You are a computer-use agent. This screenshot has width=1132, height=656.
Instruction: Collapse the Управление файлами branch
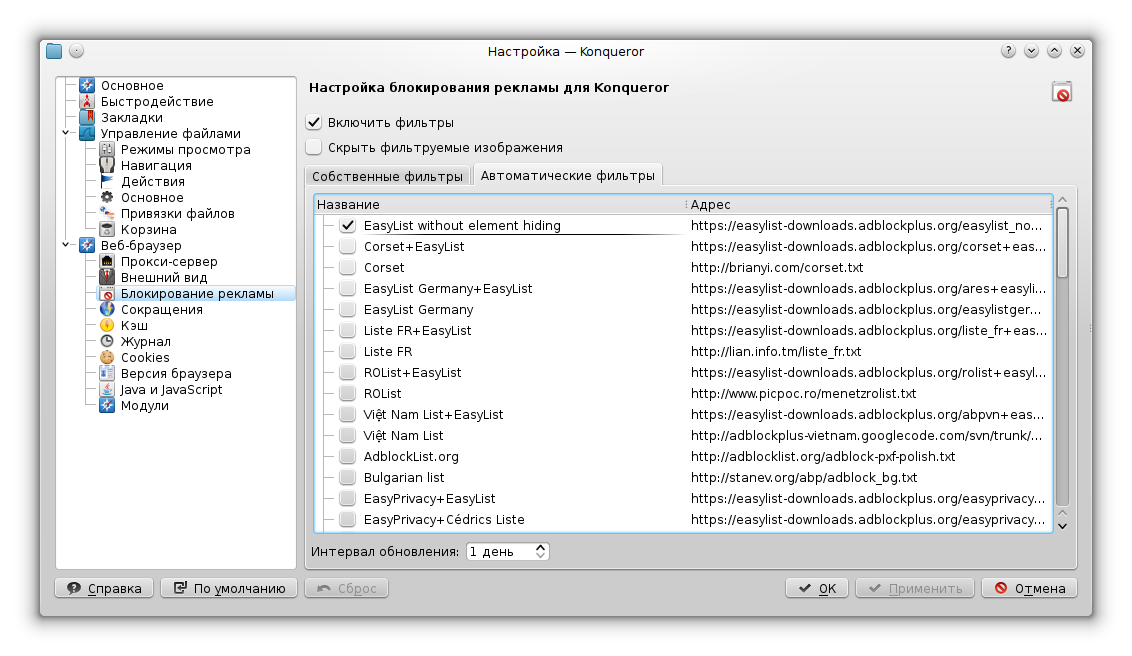pos(66,133)
